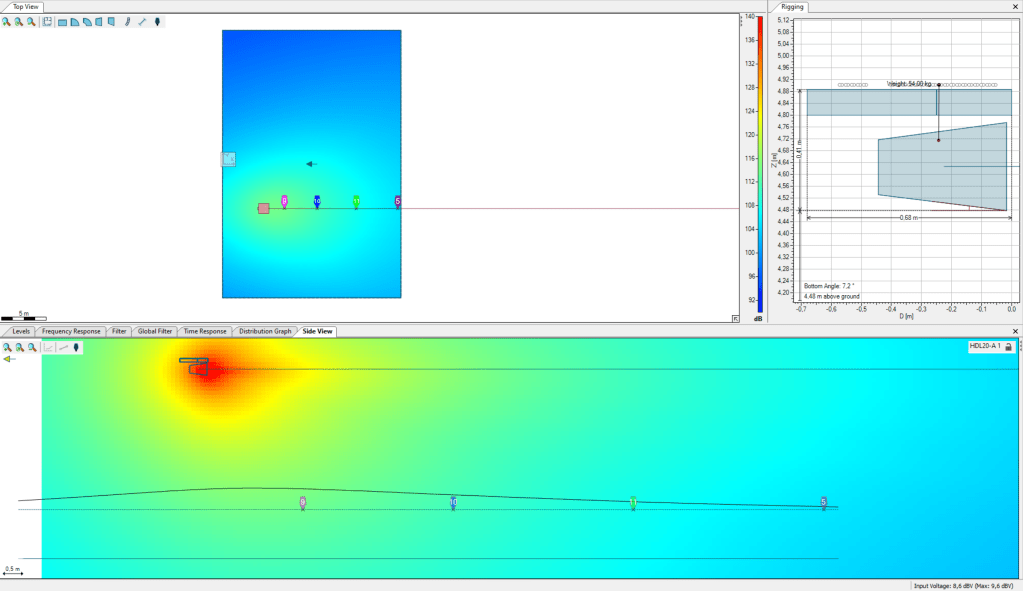Select the loudspeaker tool in Top View toolbar
This screenshot has height=591, width=1023.
click(x=127, y=21)
